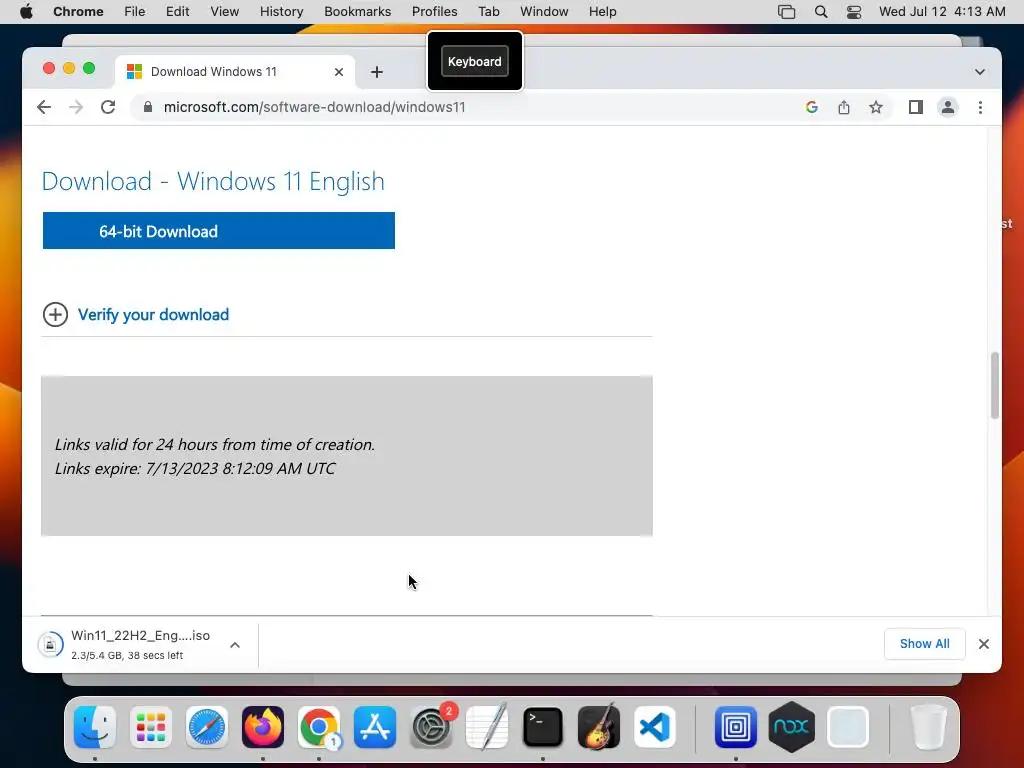The image size is (1024, 768).
Task: Open the View menu
Action: 225,12
